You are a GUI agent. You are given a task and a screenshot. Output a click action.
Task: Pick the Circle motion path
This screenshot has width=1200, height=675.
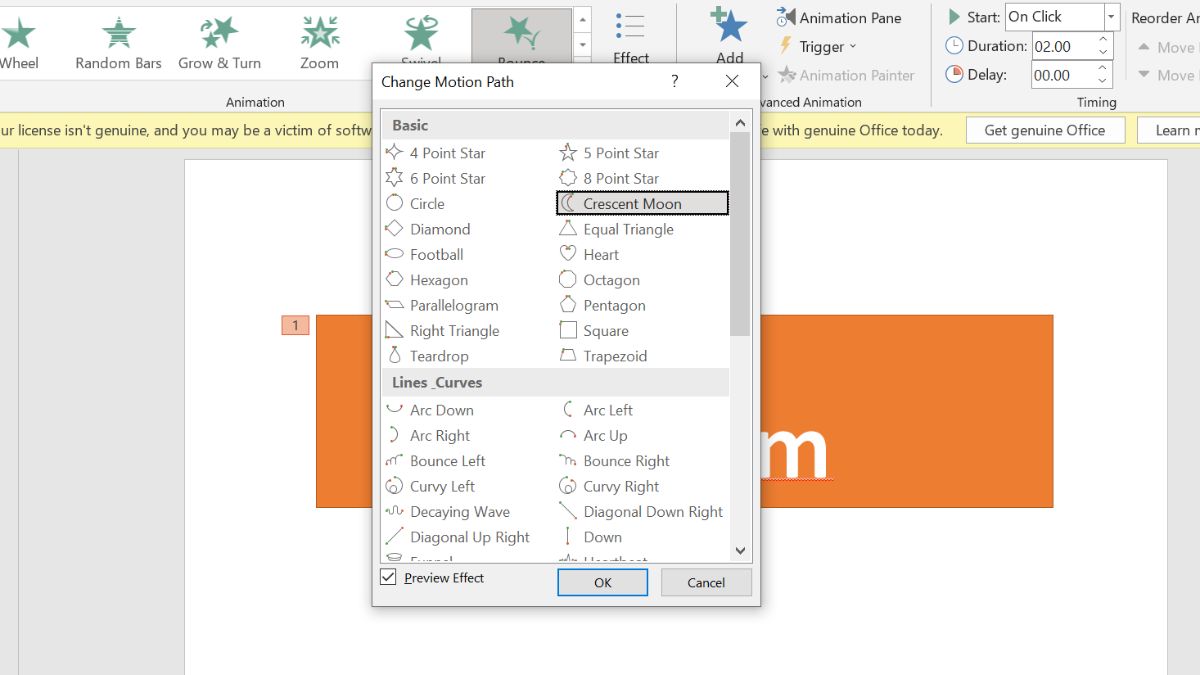coord(415,203)
